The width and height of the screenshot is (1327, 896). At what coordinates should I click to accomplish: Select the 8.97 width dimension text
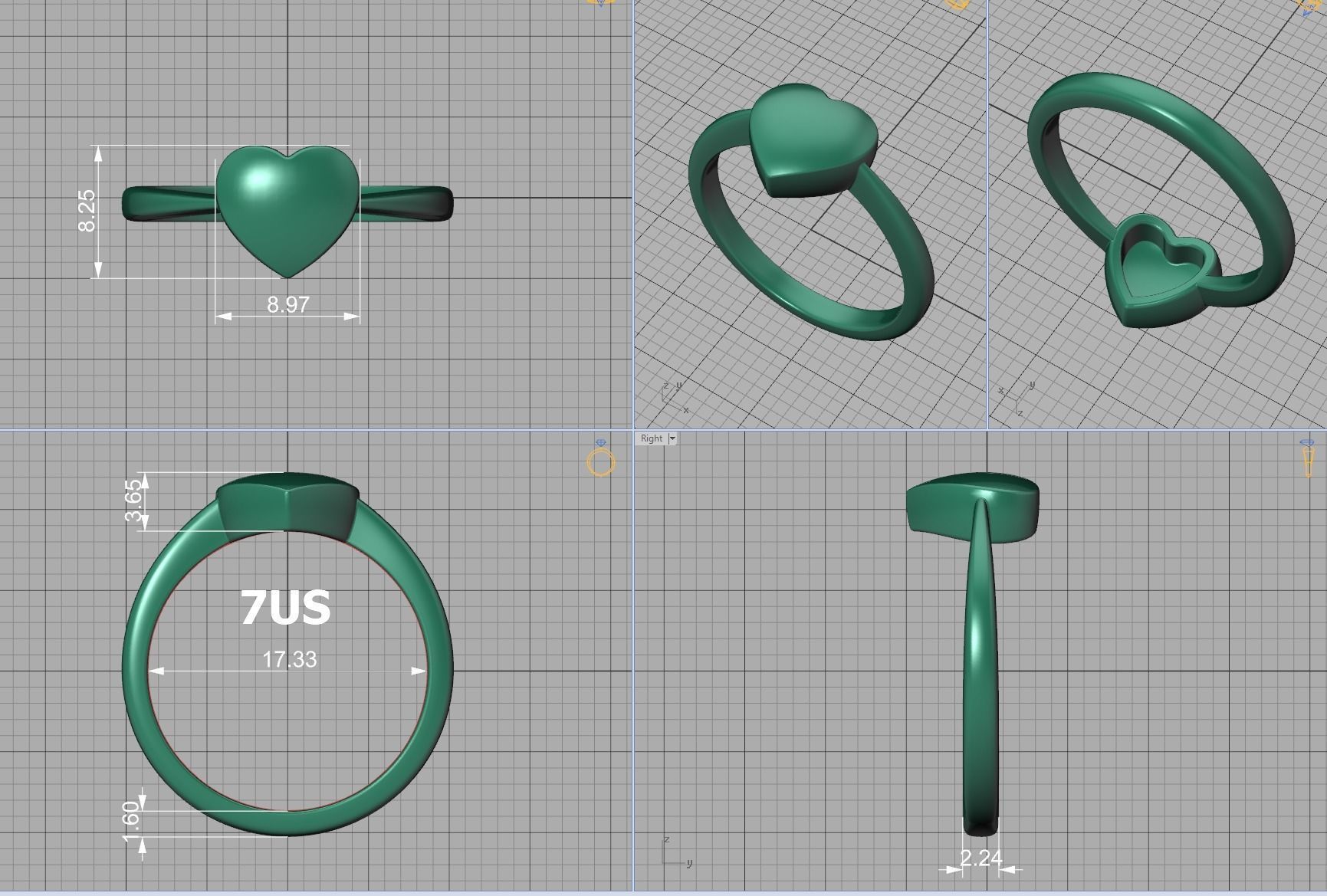288,304
